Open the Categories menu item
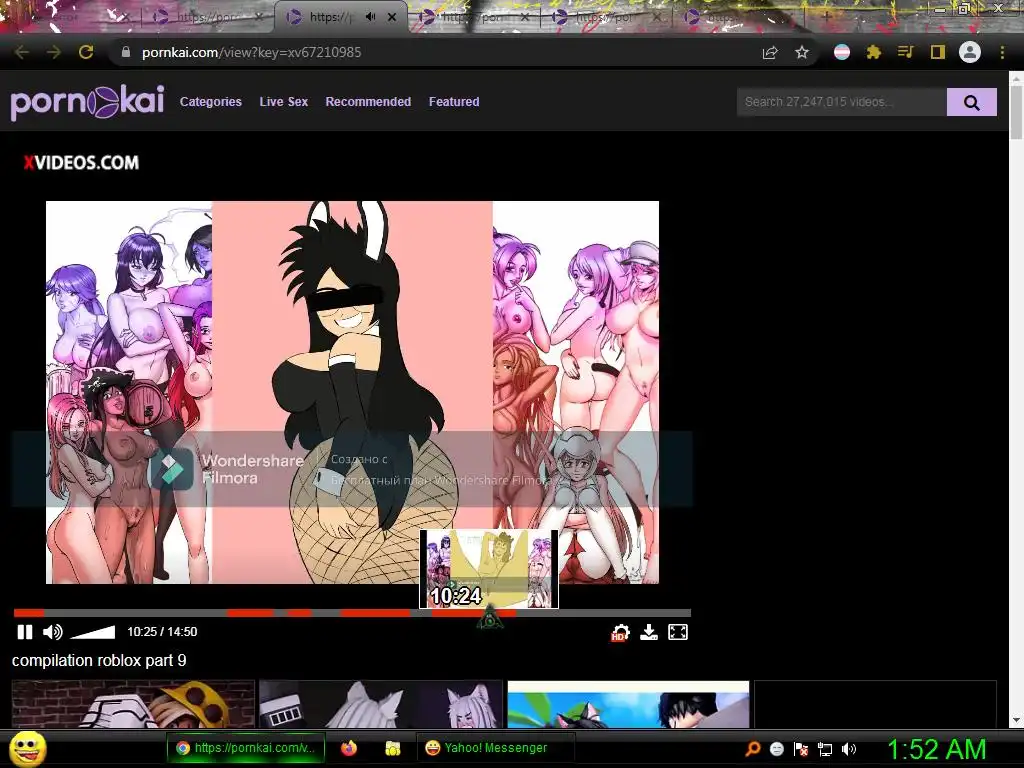The width and height of the screenshot is (1024, 768). [210, 102]
